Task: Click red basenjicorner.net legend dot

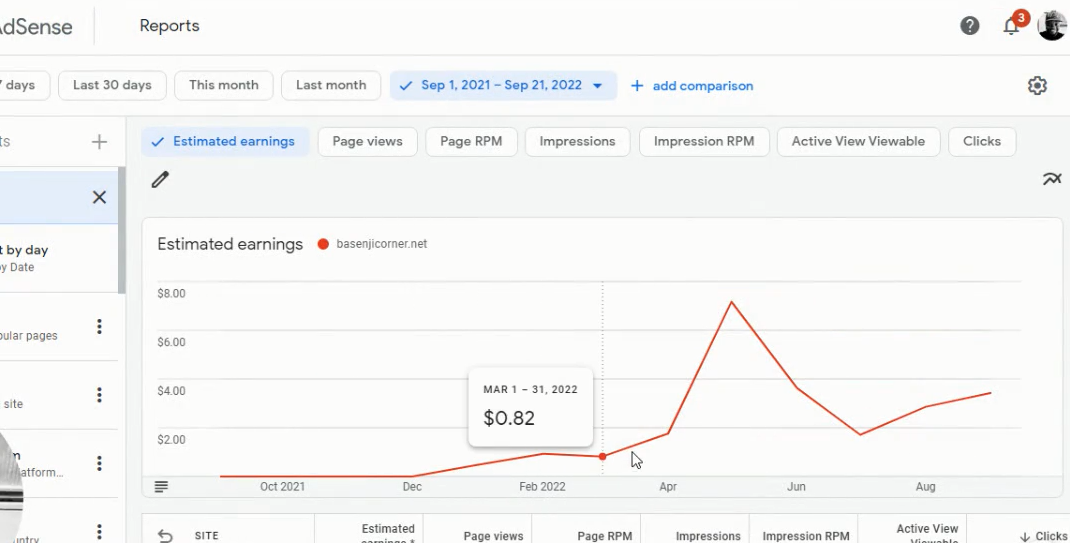Action: pos(323,244)
